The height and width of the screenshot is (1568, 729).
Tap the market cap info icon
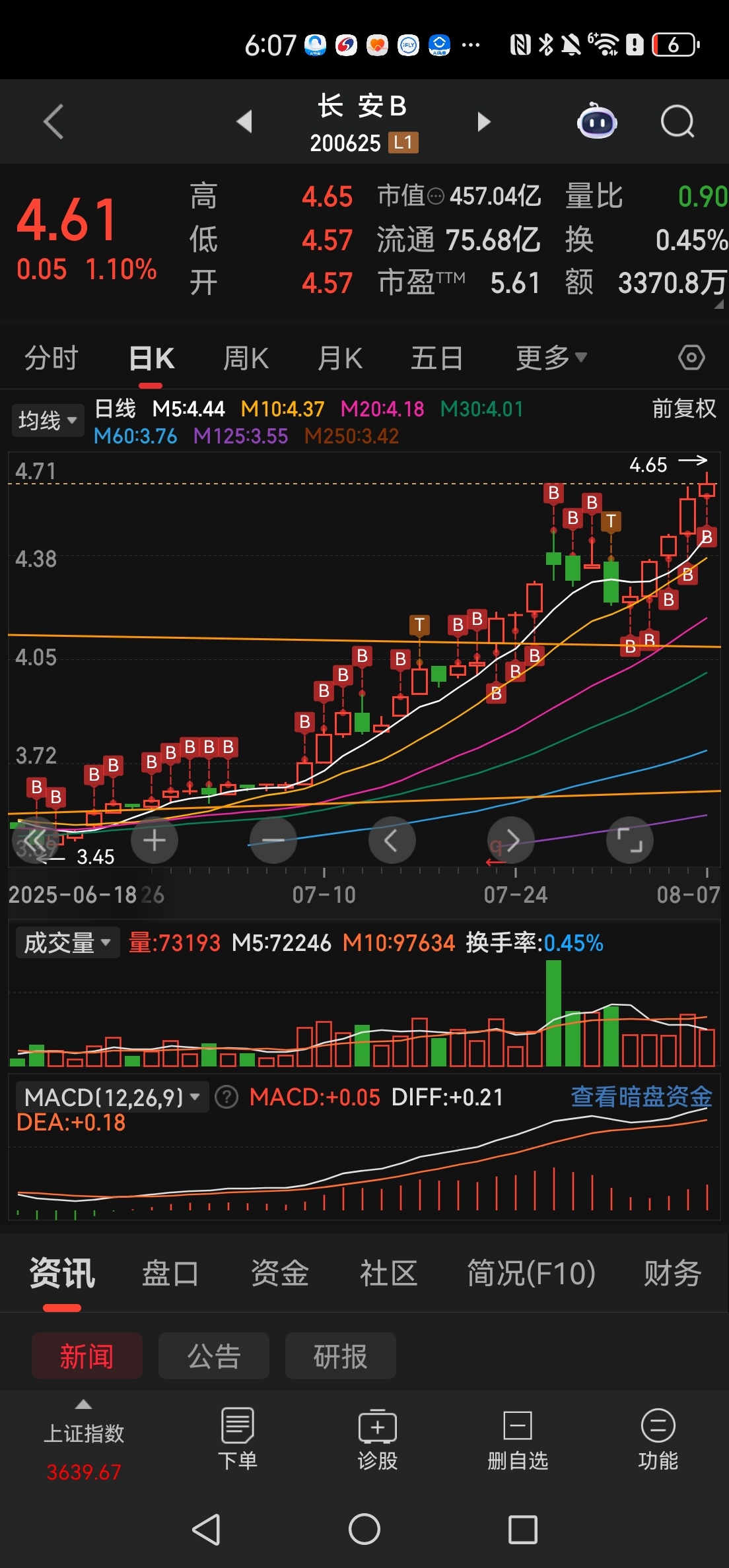tap(436, 196)
